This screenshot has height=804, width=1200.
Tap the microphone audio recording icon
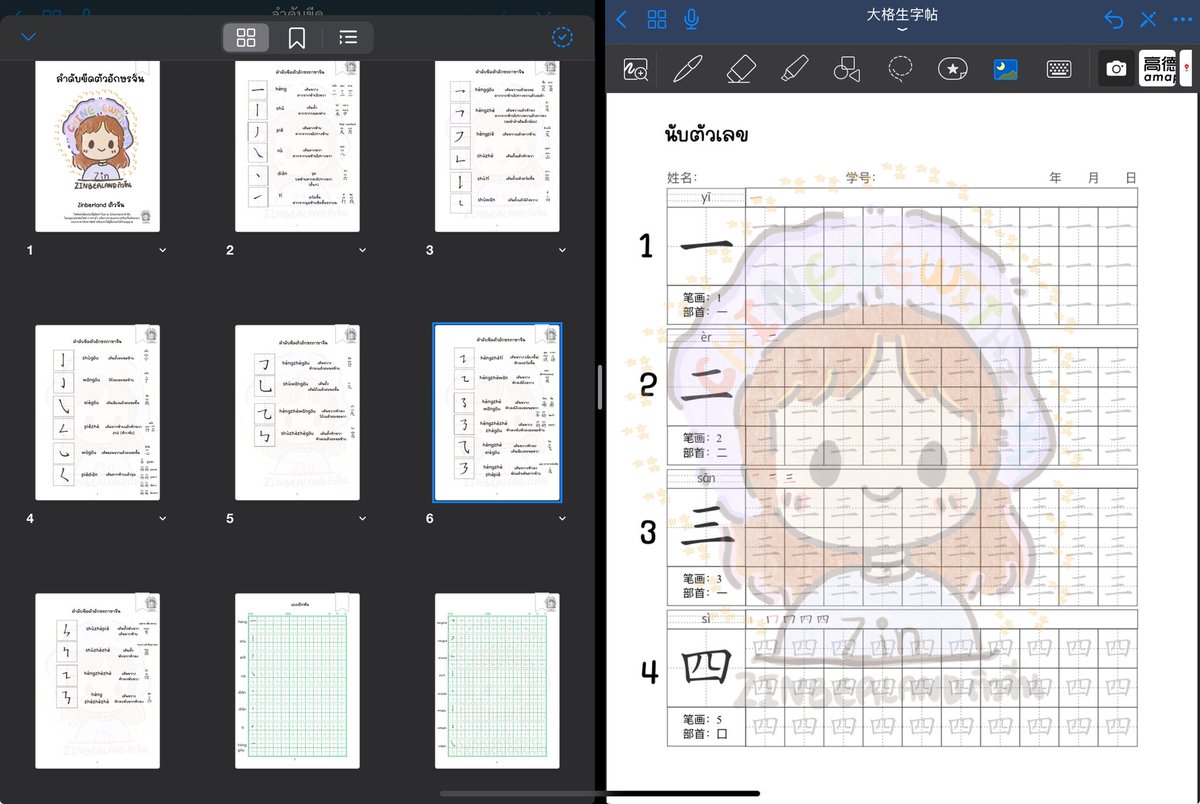coord(691,19)
